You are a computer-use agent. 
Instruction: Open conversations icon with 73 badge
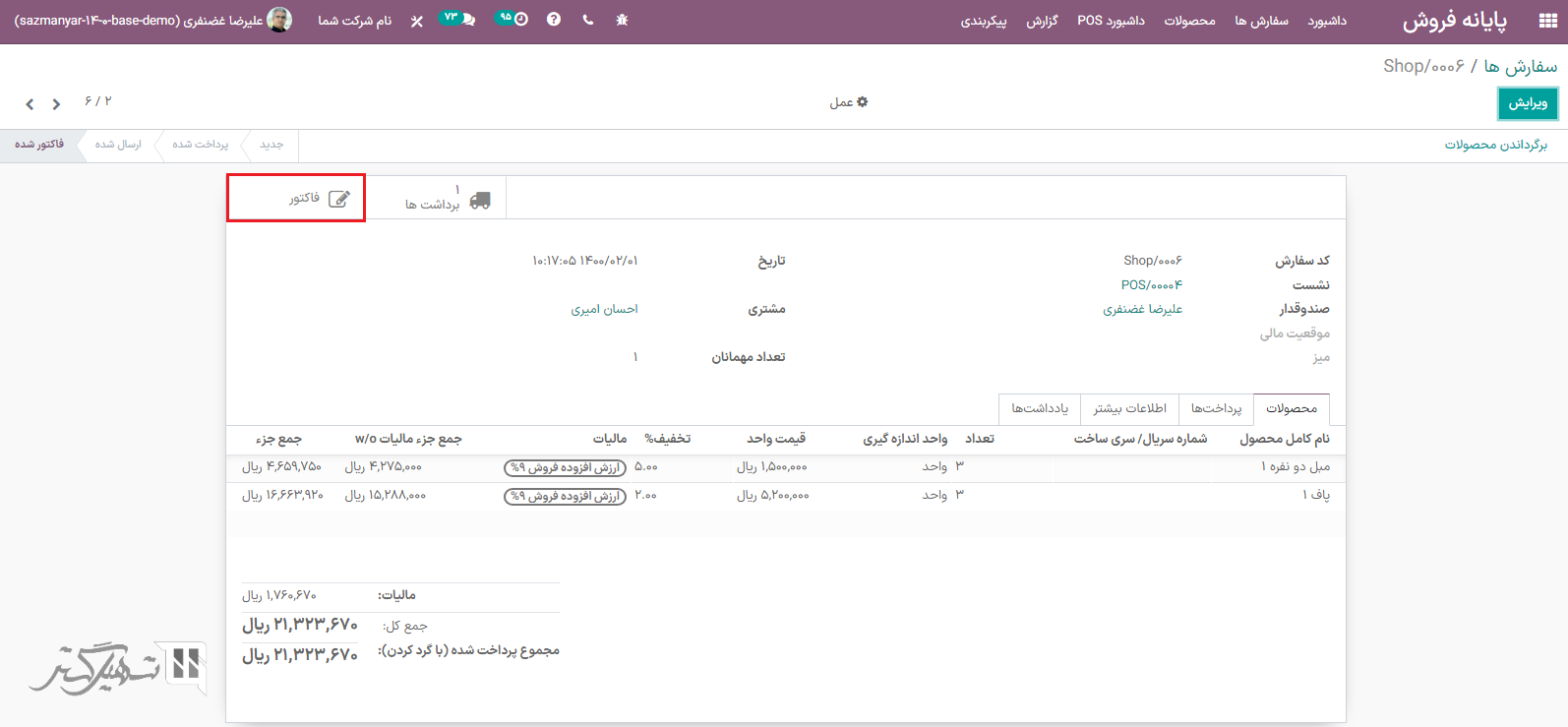(x=458, y=19)
